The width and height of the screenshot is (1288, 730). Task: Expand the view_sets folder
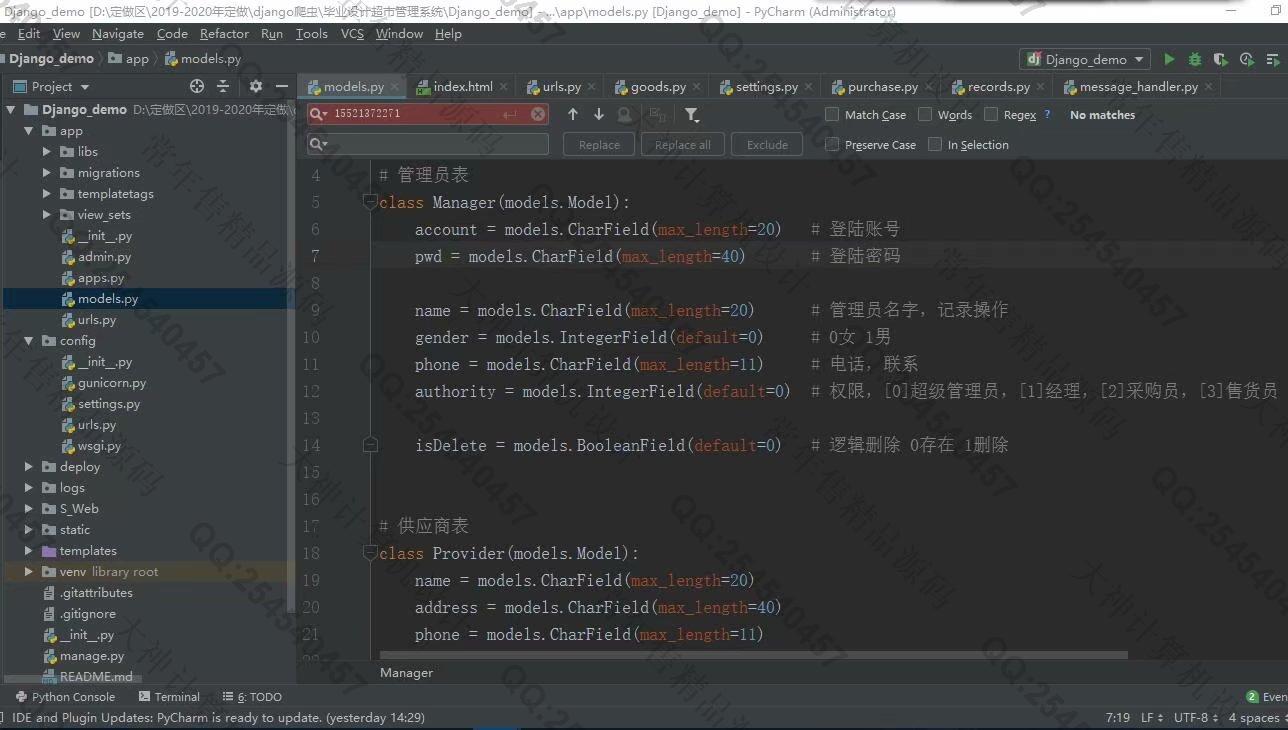[47, 215]
